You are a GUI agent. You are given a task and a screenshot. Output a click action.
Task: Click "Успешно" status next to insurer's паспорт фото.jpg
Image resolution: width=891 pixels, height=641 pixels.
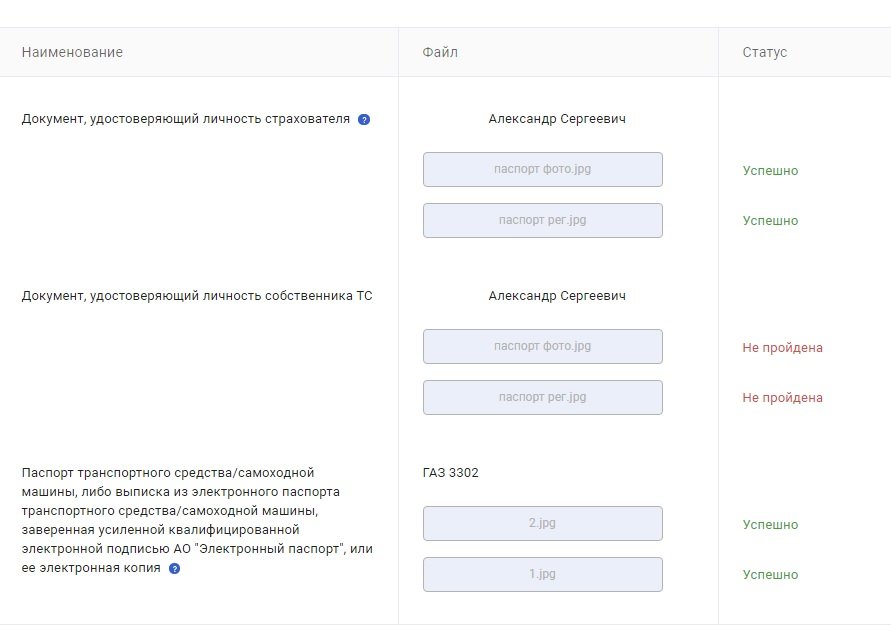tap(770, 170)
